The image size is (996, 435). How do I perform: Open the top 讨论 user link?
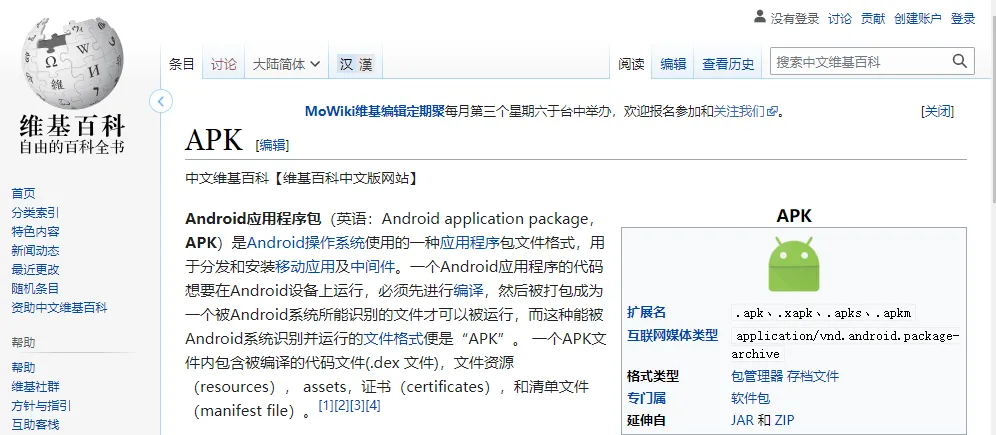tap(840, 19)
